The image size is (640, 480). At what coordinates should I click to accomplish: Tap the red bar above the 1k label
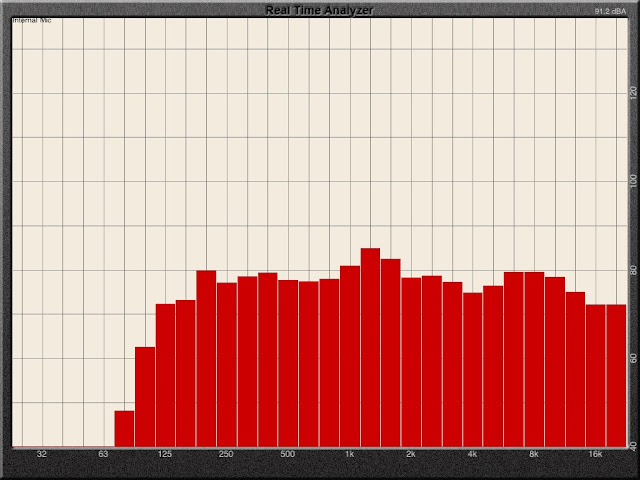pyautogui.click(x=350, y=356)
